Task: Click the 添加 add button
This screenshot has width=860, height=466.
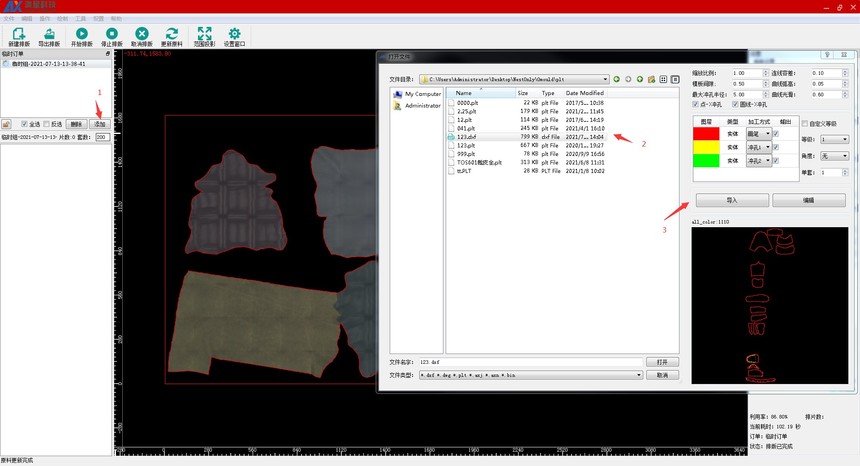Action: click(100, 124)
